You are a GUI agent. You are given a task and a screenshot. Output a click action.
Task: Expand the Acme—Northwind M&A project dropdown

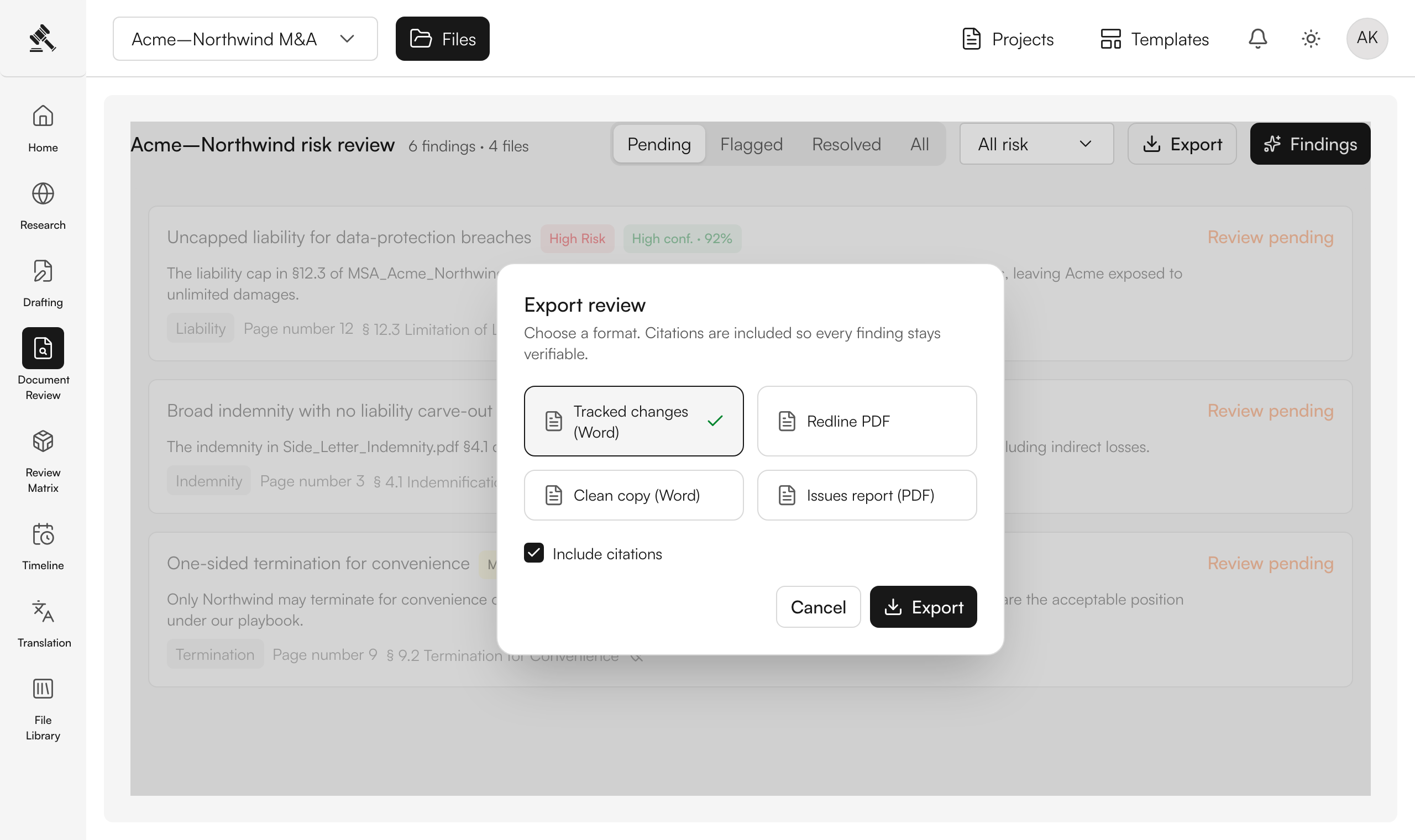(x=245, y=39)
